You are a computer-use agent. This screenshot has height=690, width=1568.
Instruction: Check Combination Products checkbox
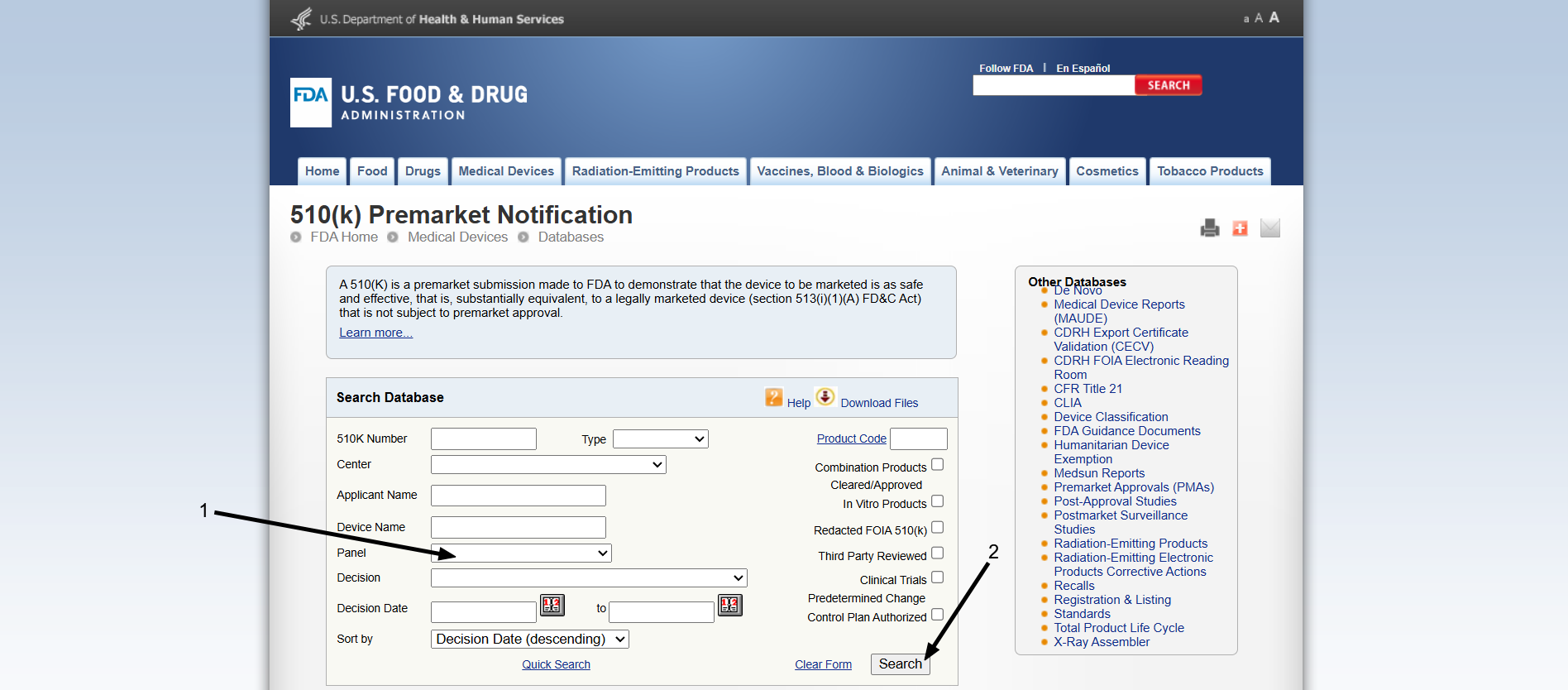click(938, 465)
